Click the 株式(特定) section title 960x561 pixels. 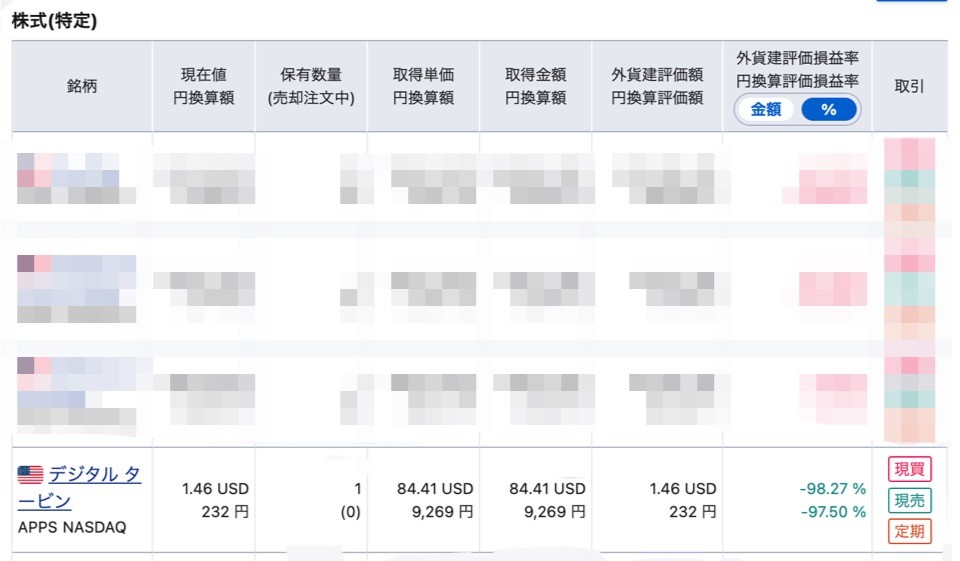tap(54, 21)
